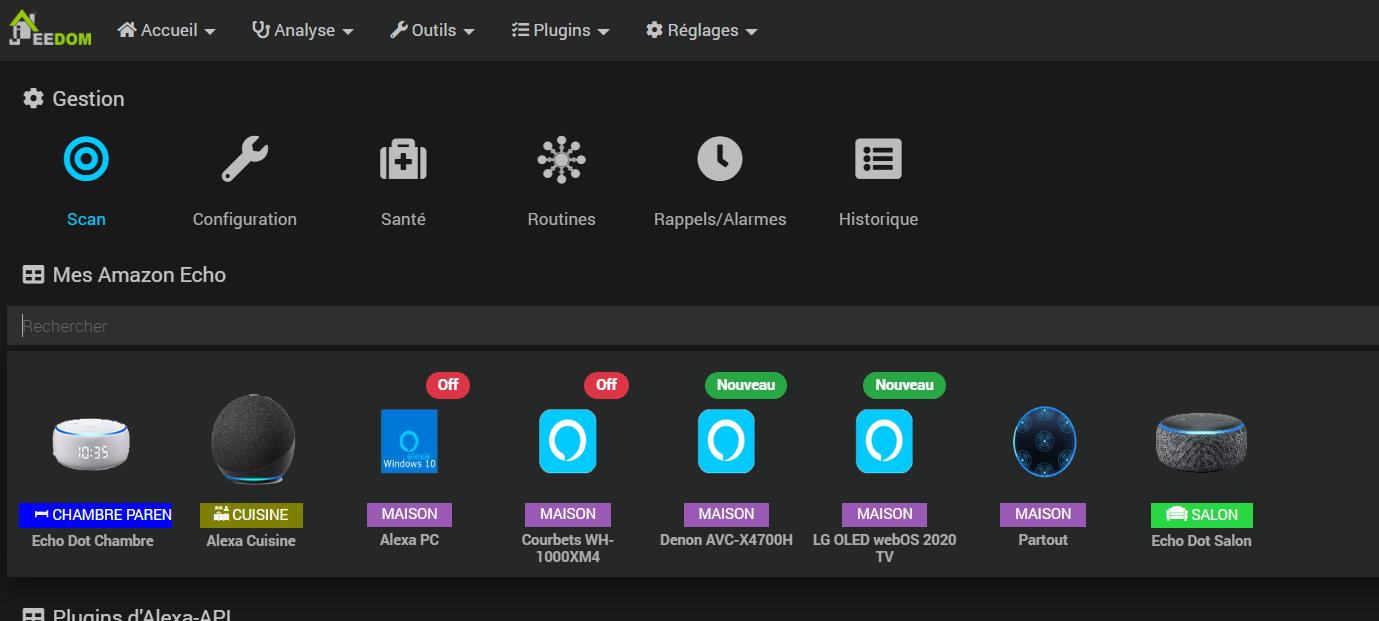Click the Scan target icon
Viewport: 1379px width, 621px height.
point(86,159)
